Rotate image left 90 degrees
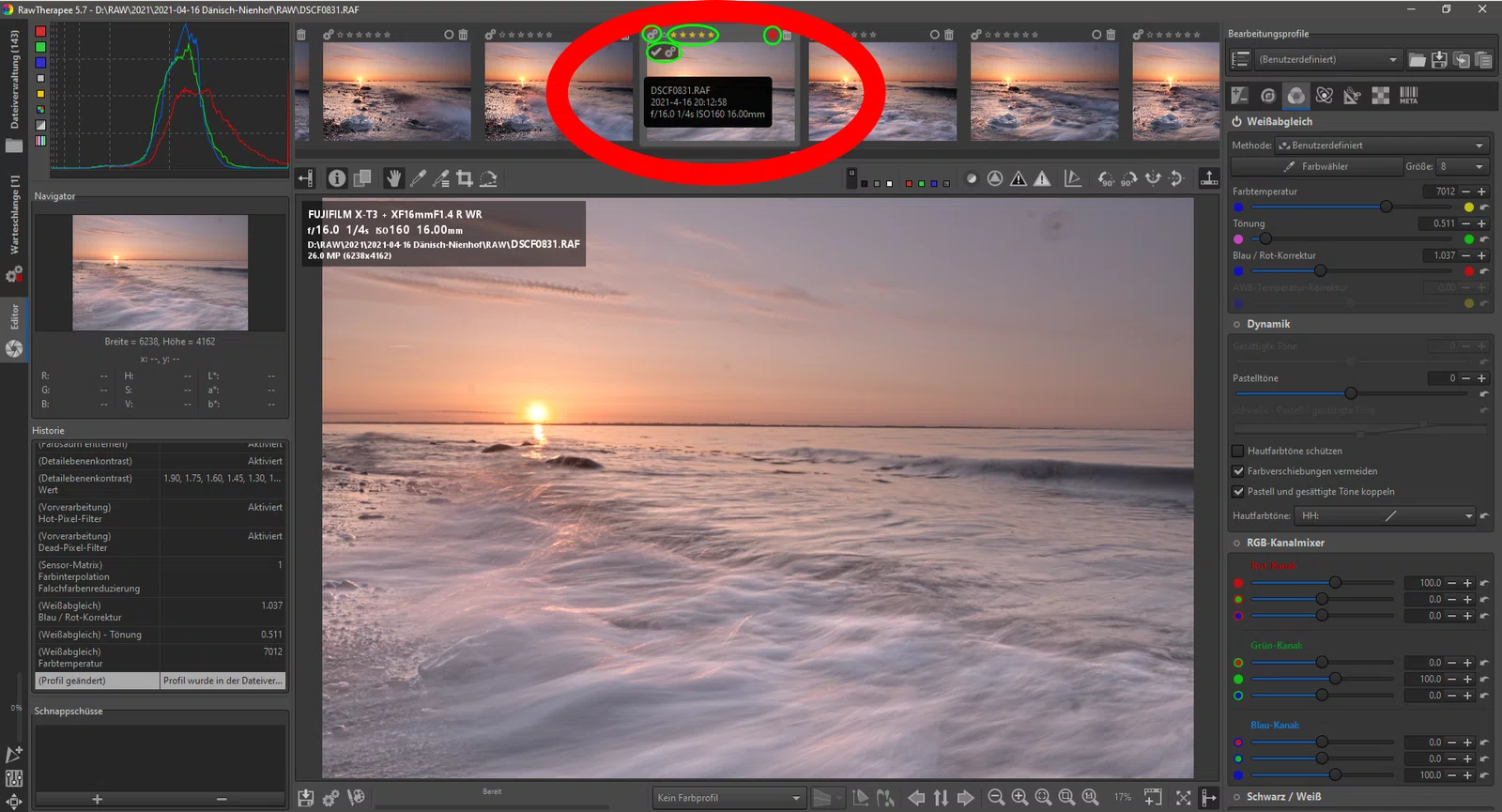The height and width of the screenshot is (812, 1502). [x=1106, y=178]
